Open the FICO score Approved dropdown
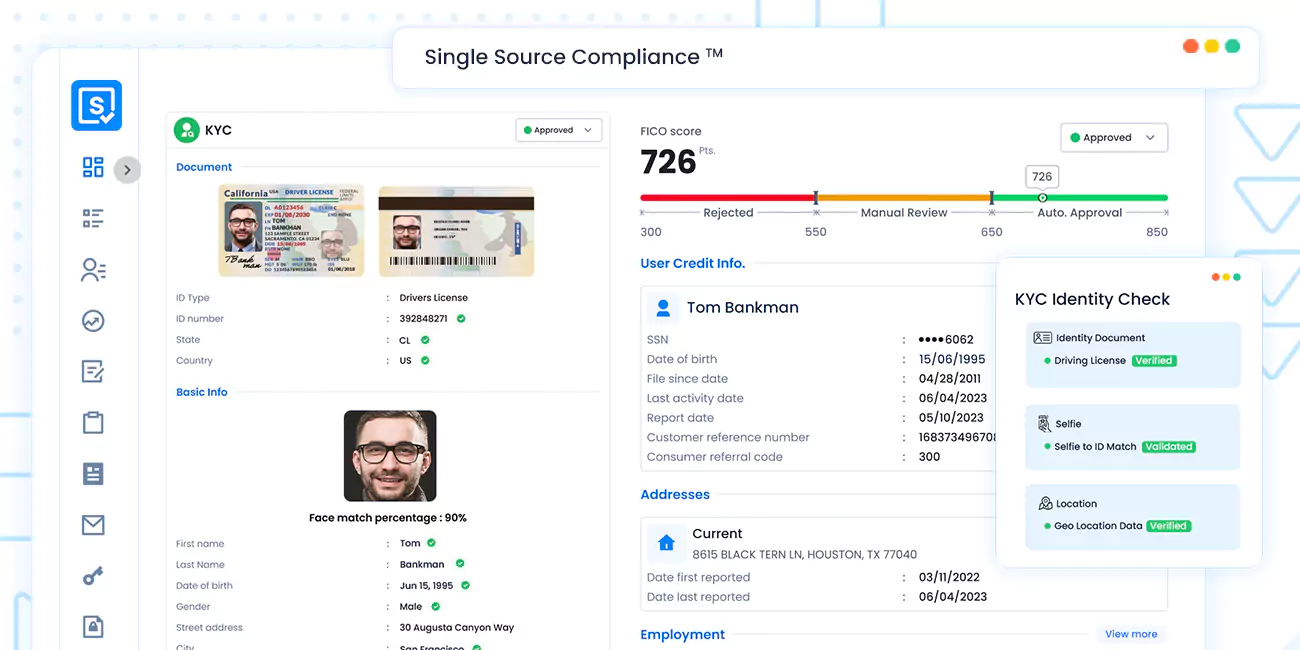This screenshot has height=650, width=1300. click(1114, 137)
